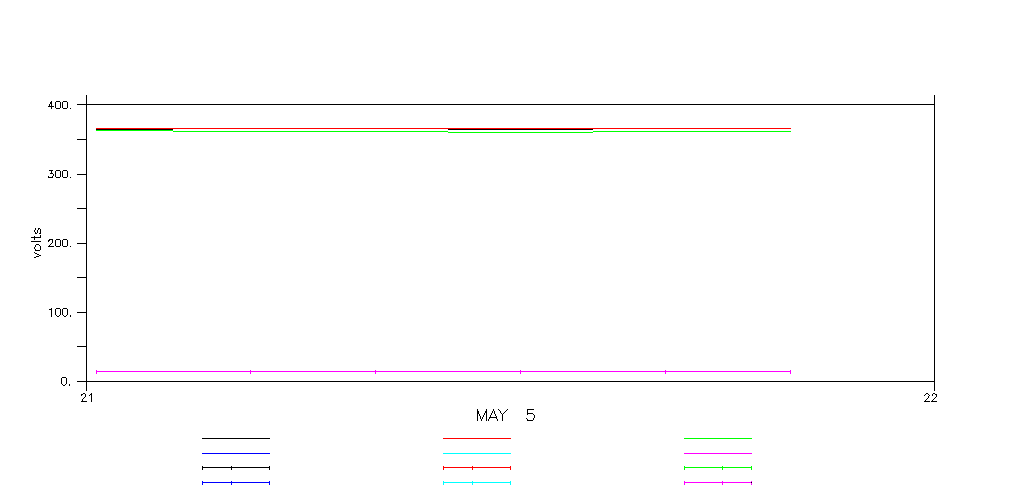1009x504 pixels.
Task: Click the "0." y-axis tick label
Action: coord(65,381)
